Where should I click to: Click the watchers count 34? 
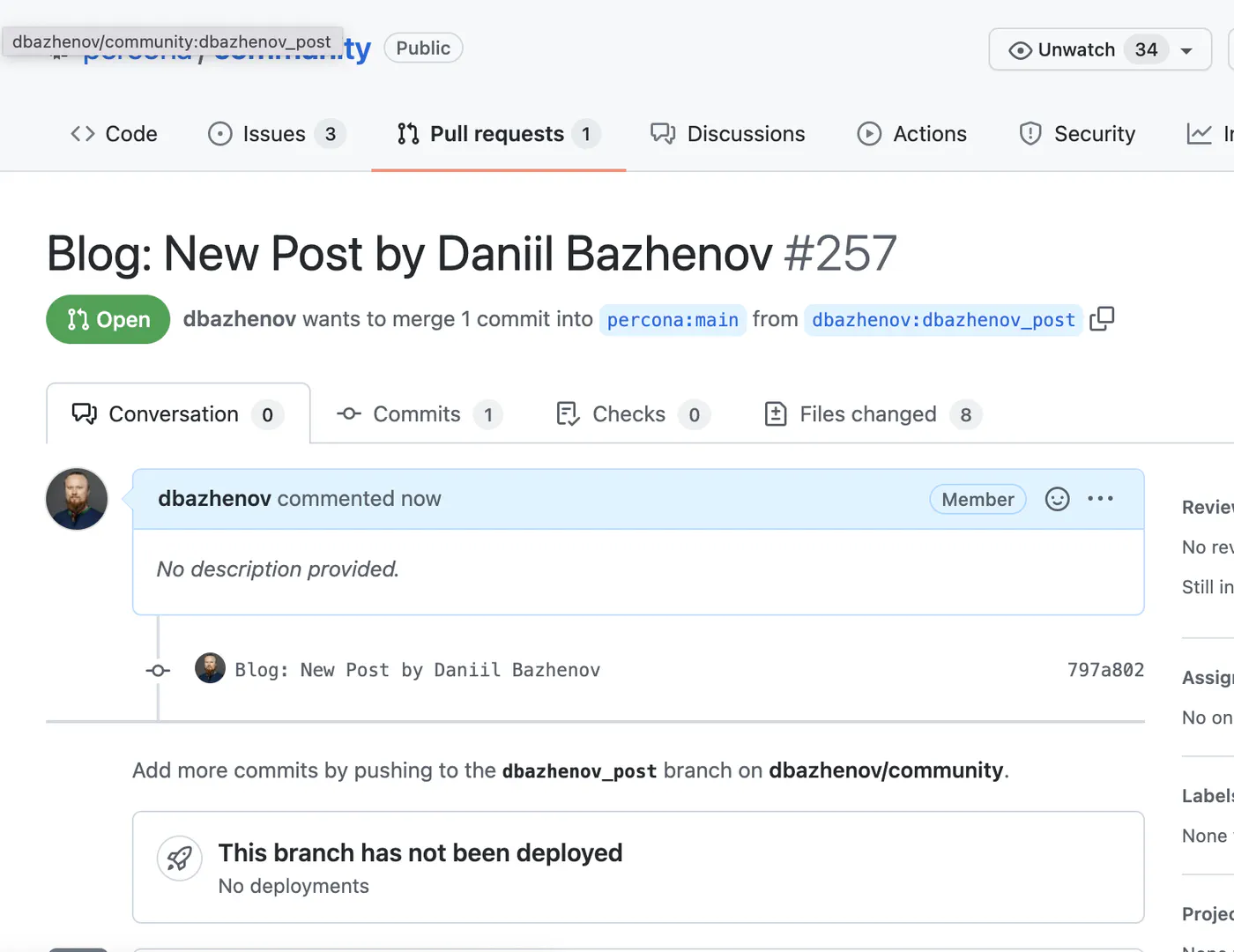point(1146,50)
